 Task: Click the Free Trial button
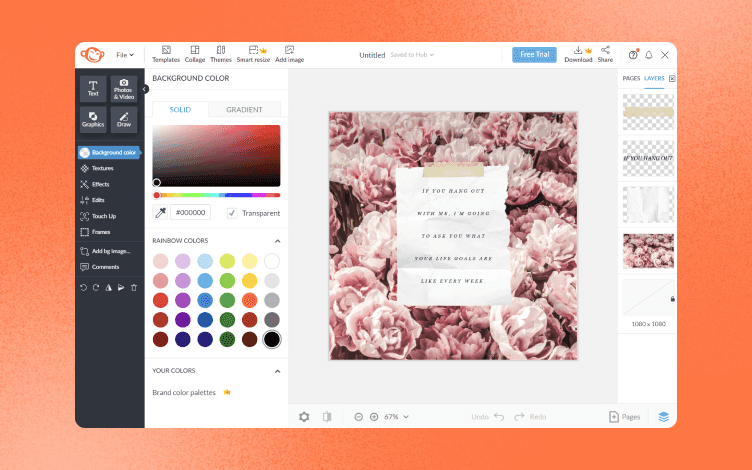click(534, 55)
